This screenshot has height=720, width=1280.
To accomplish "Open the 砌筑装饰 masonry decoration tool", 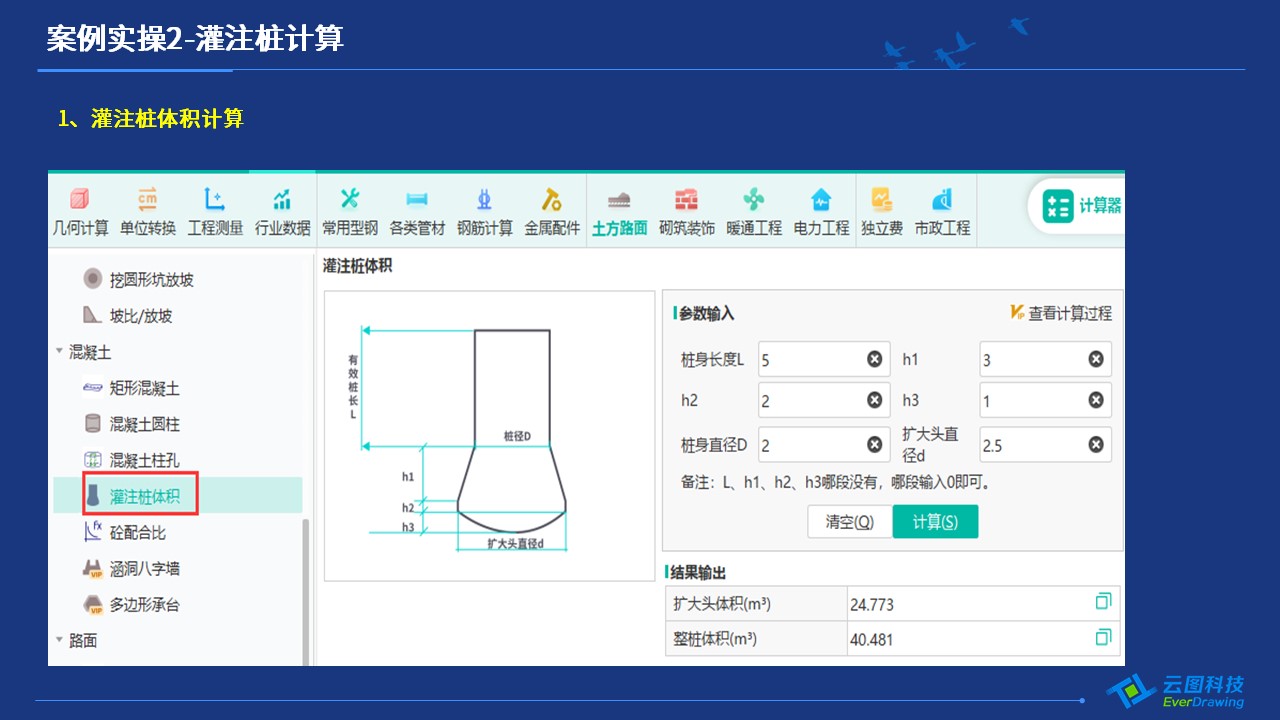I will [686, 211].
